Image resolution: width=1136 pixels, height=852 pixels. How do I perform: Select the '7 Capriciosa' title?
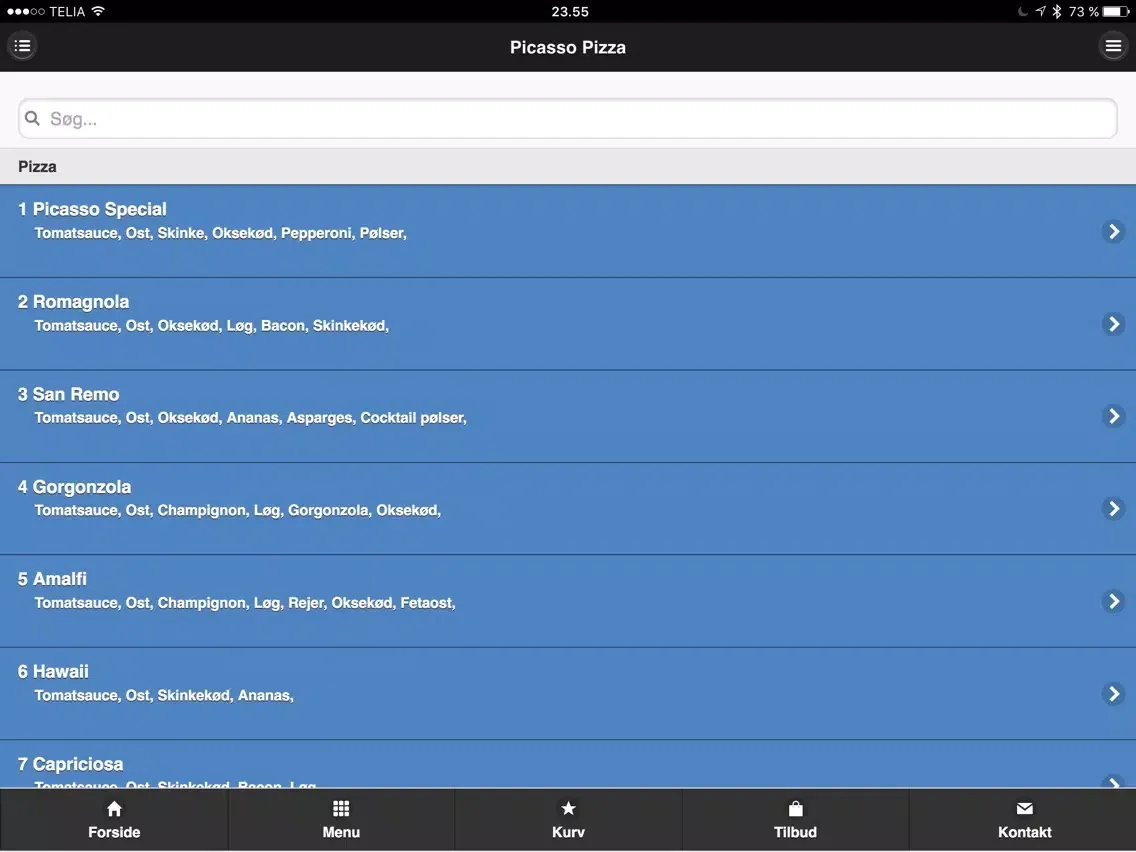[70, 764]
